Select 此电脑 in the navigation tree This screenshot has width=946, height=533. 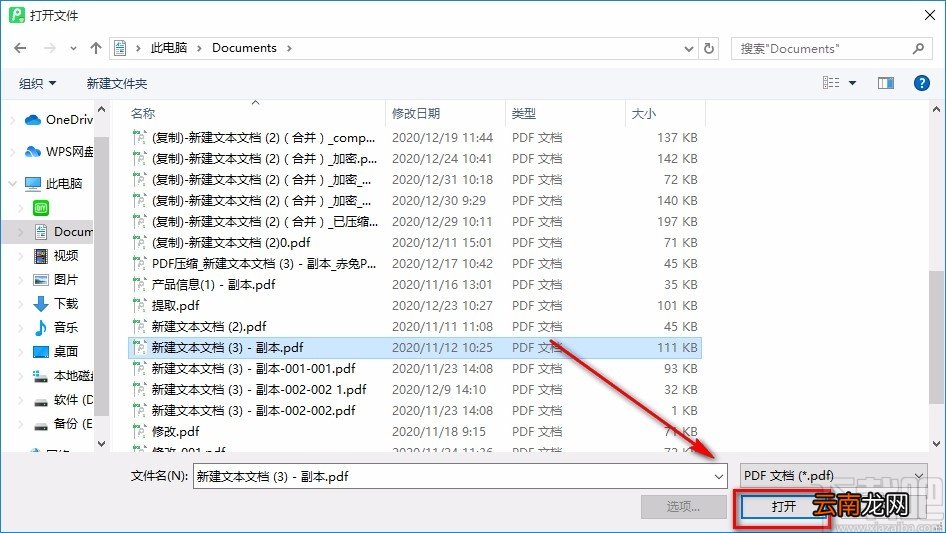53,183
